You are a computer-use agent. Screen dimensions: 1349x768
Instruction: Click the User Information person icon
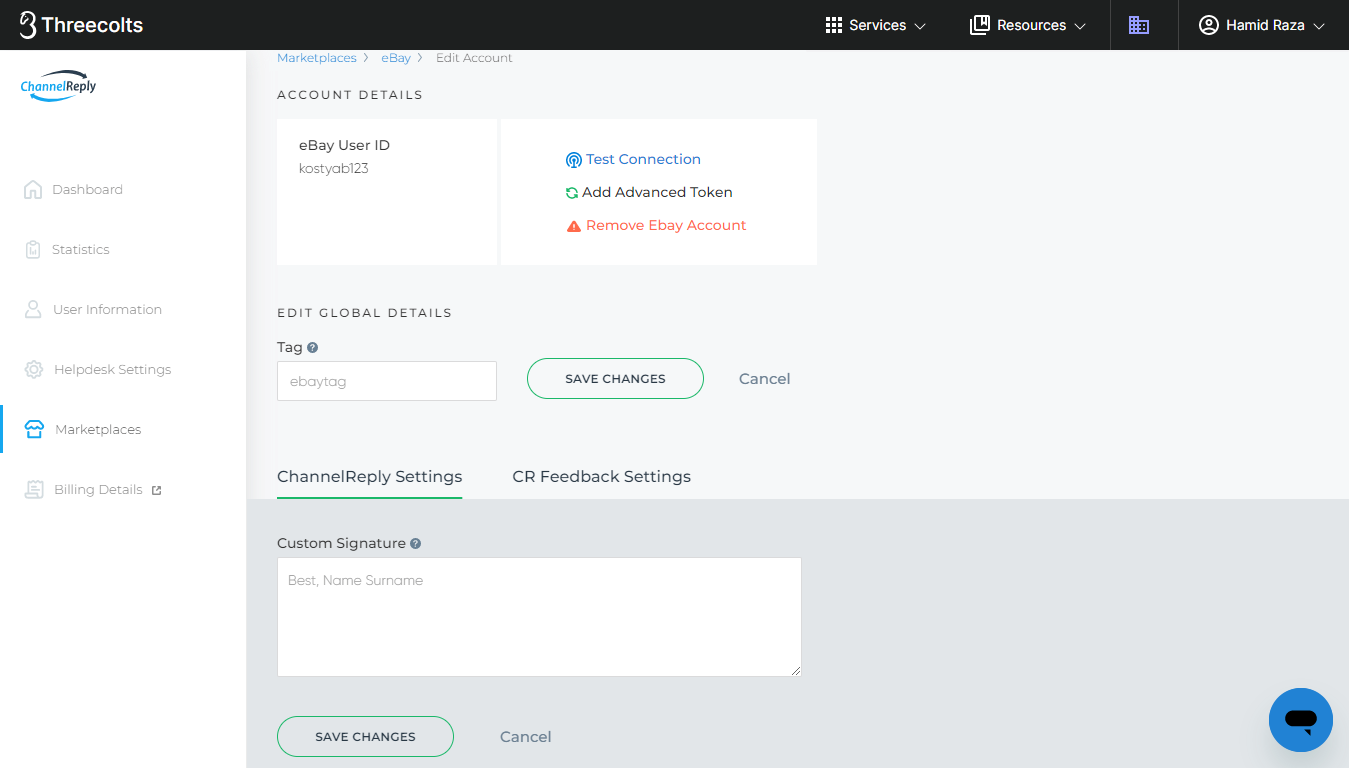pyautogui.click(x=33, y=310)
